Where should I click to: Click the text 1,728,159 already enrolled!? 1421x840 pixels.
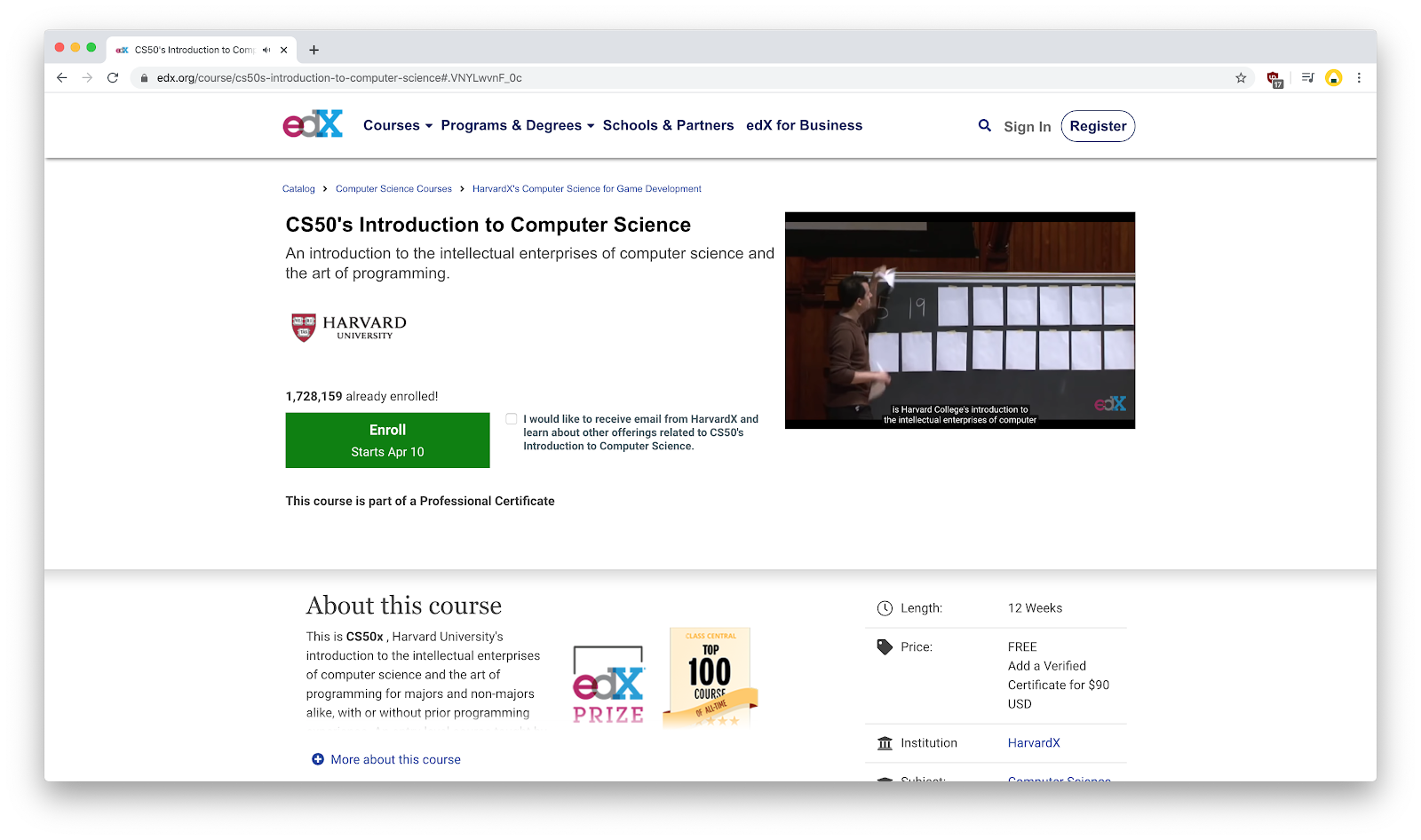point(361,397)
